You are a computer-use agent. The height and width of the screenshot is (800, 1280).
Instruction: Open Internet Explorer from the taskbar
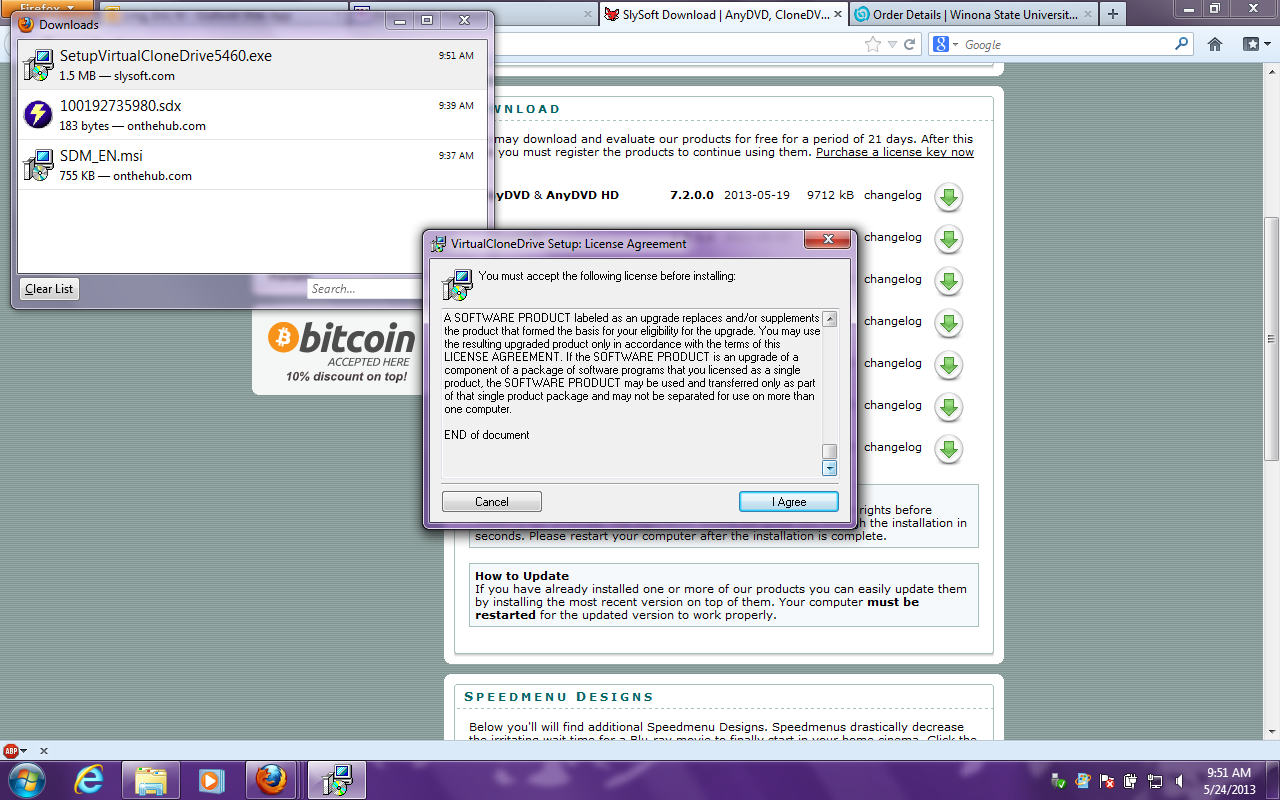(x=89, y=779)
